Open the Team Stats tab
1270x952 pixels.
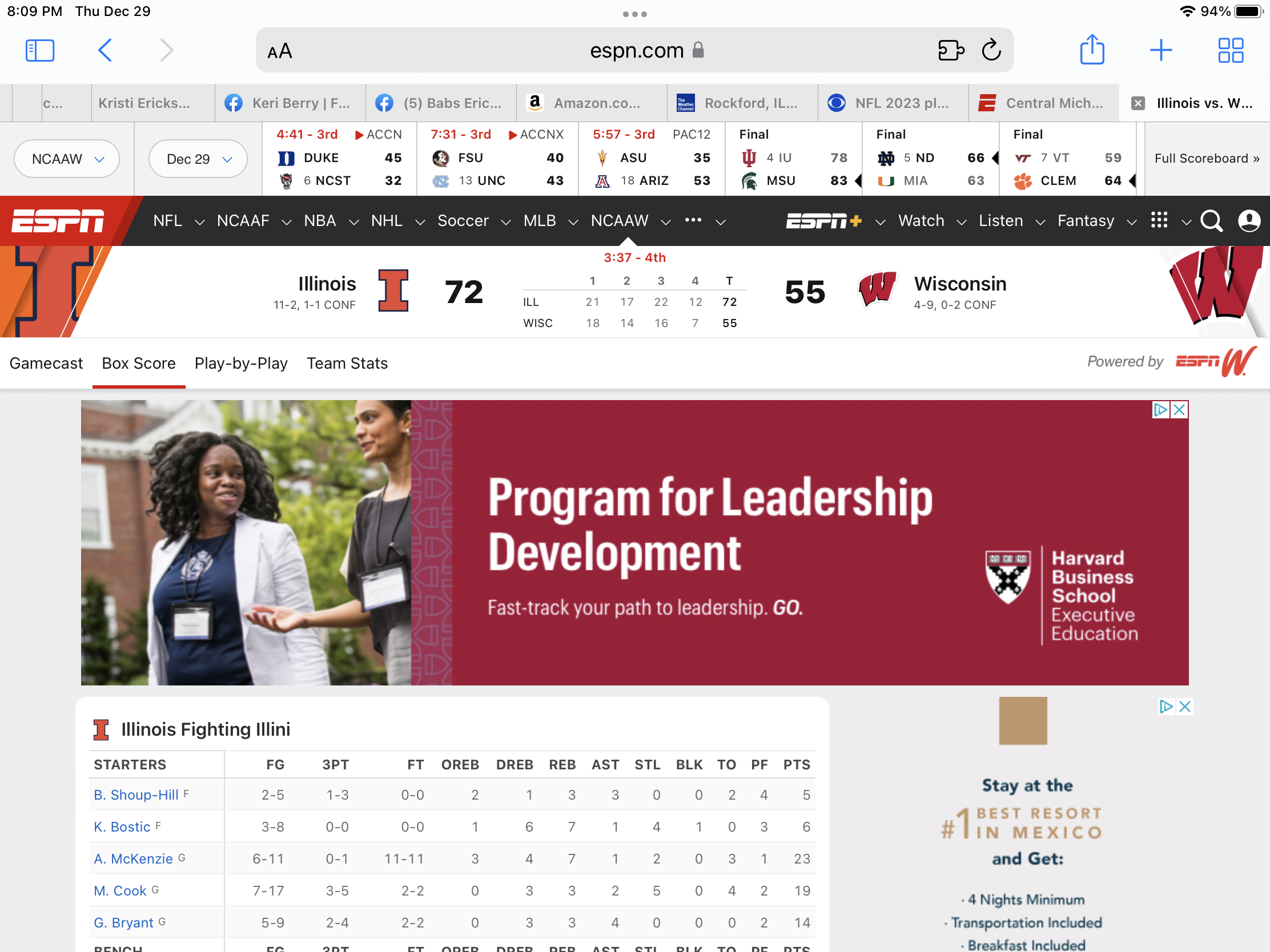pos(347,363)
